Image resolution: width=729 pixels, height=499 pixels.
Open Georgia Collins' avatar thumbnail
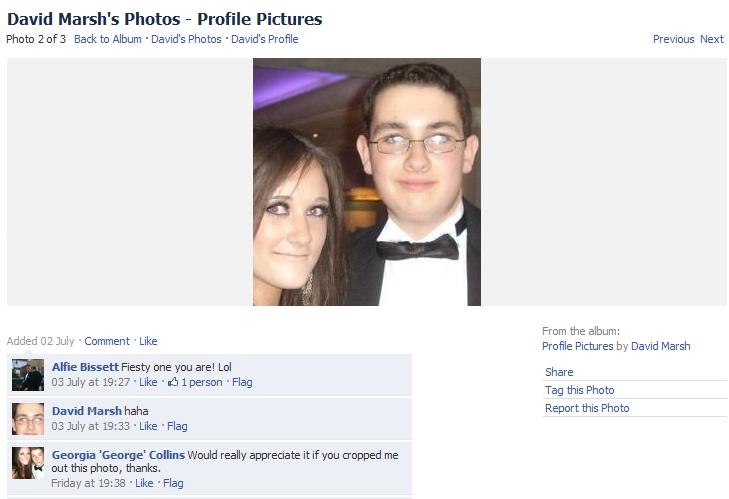28,463
